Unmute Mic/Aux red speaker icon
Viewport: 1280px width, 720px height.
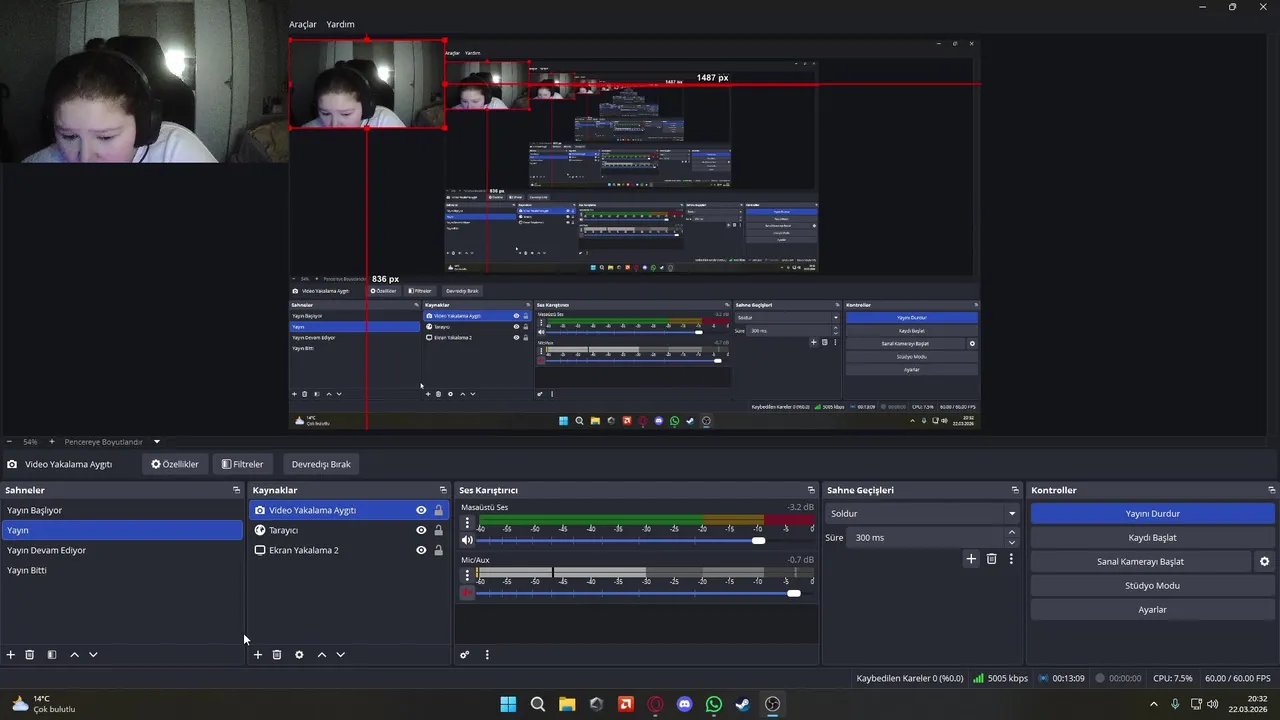coord(467,593)
